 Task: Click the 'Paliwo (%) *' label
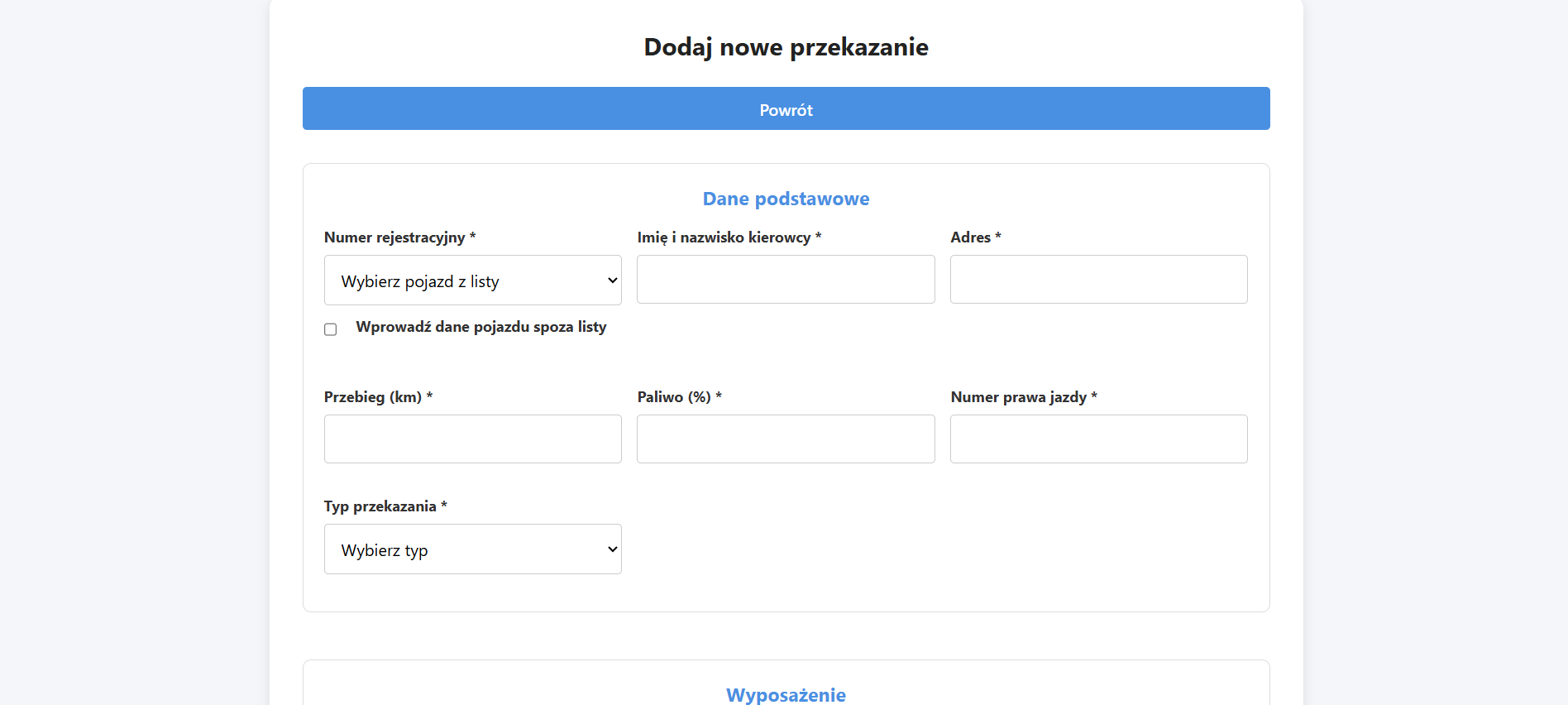(679, 397)
